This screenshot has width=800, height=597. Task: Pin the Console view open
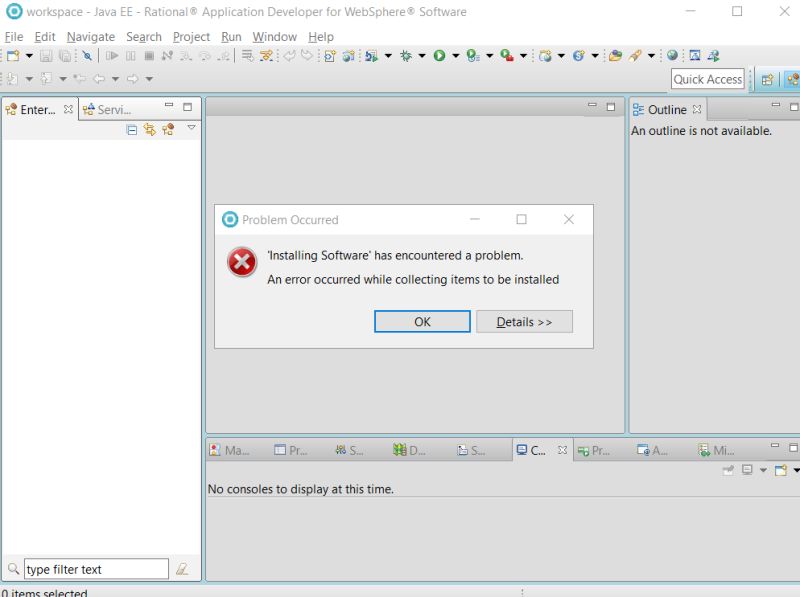[727, 469]
